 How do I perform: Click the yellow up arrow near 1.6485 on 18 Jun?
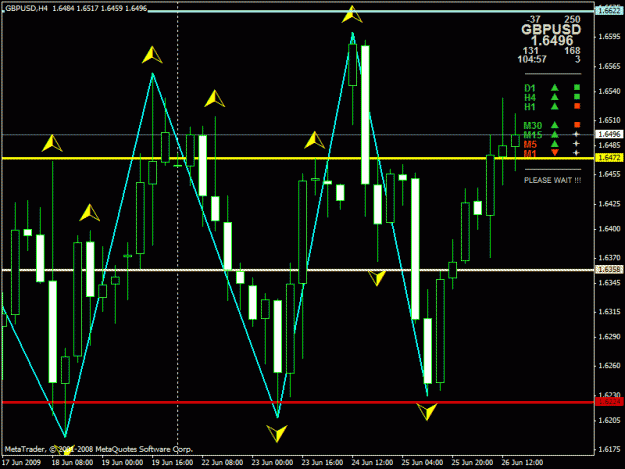point(52,143)
